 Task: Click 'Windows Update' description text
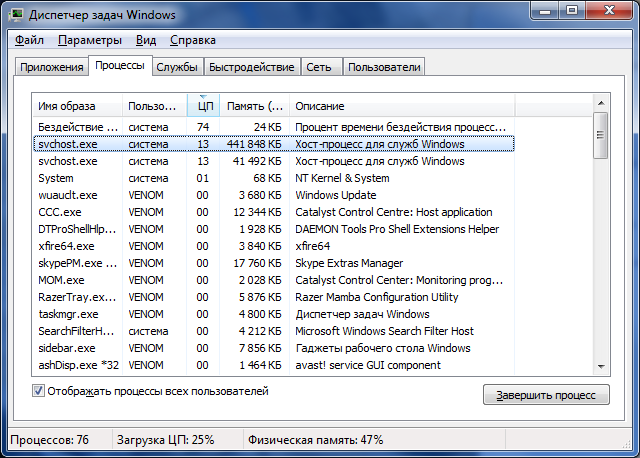coord(336,195)
